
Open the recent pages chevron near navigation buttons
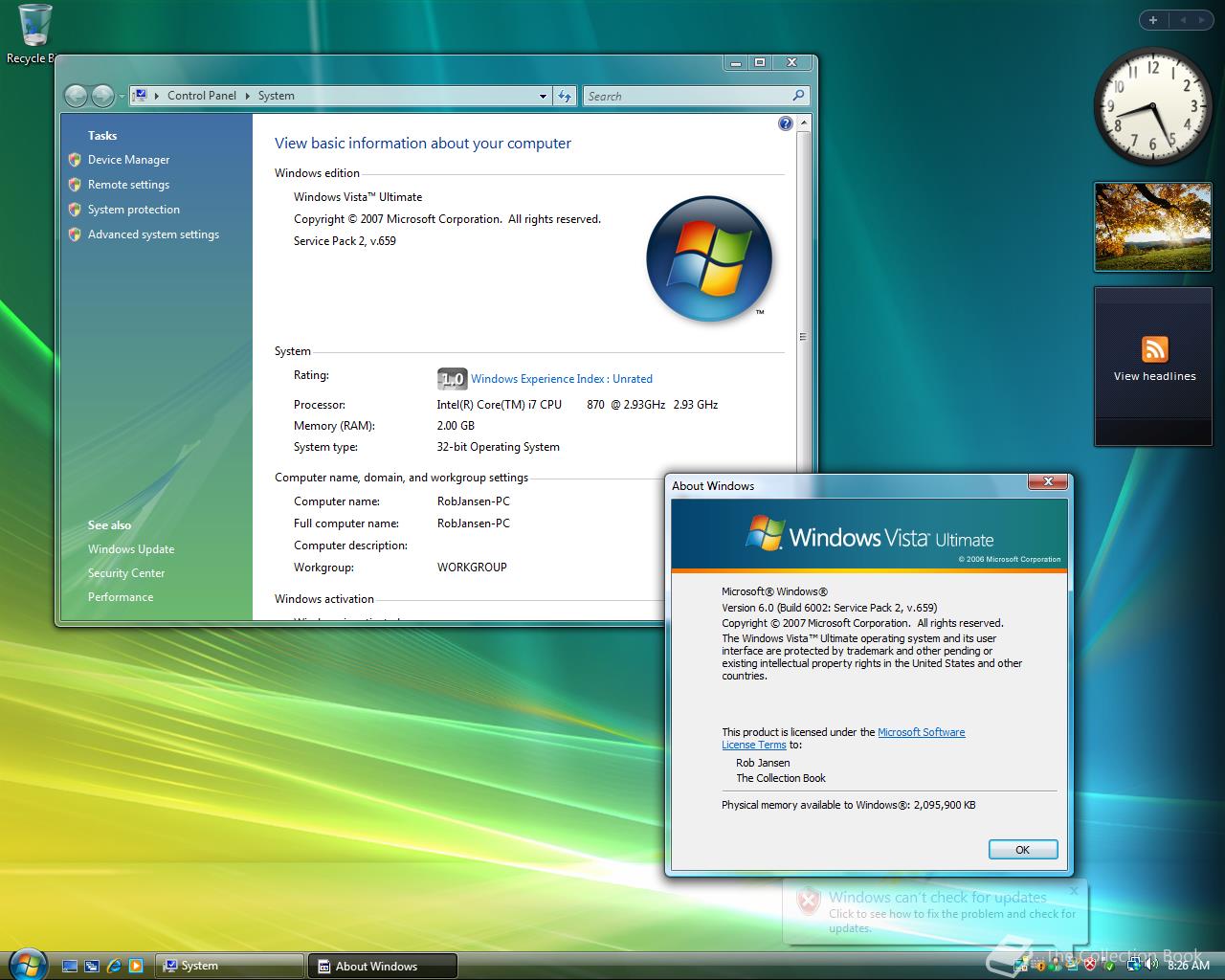click(x=122, y=96)
